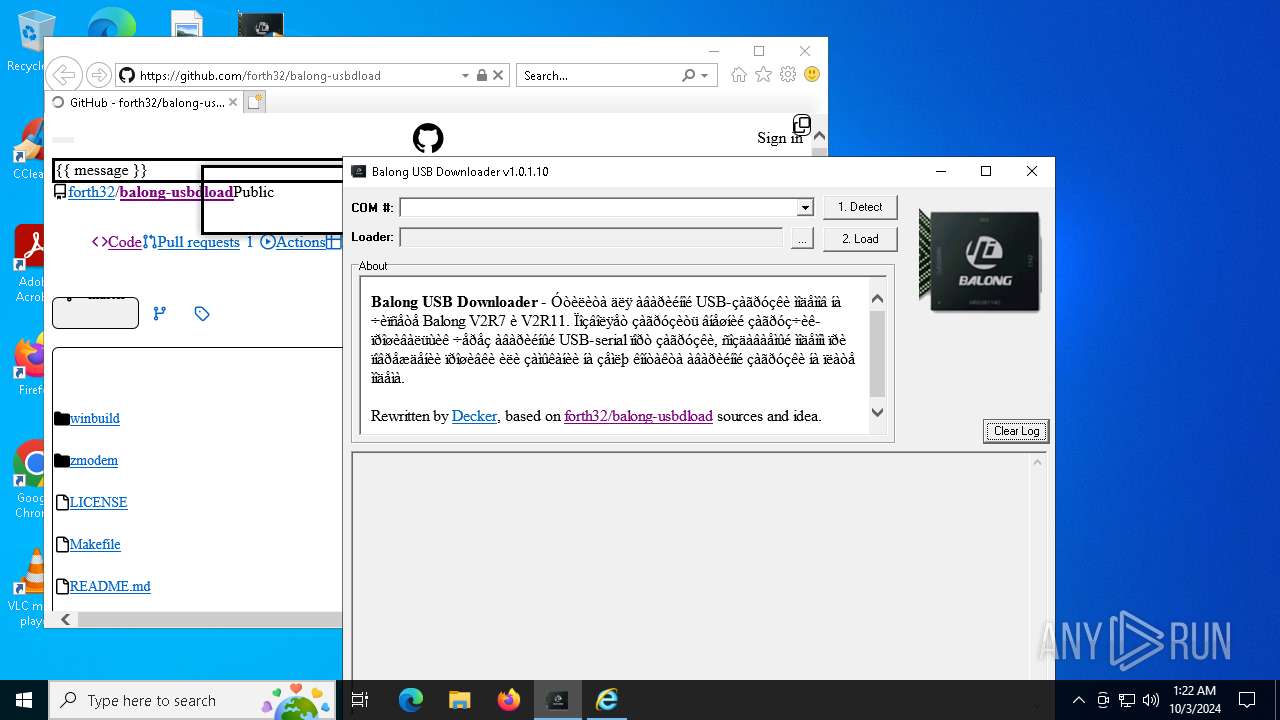1280x720 pixels.
Task: Open a new tab in Internet Explorer
Action: [x=255, y=102]
